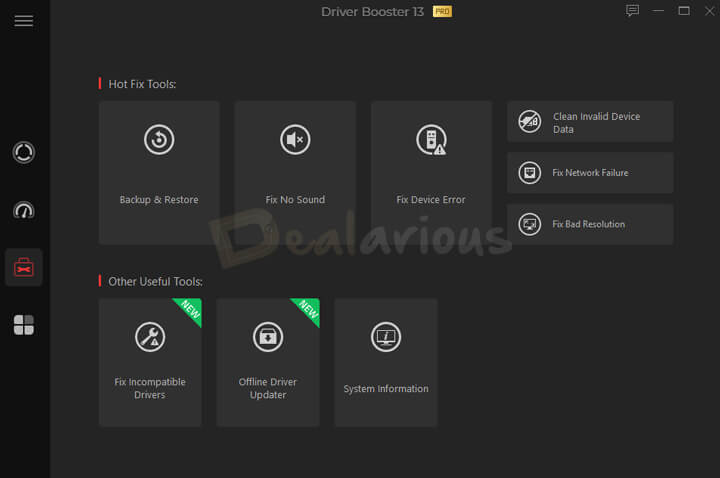This screenshot has height=478, width=720.
Task: Click NEW ribbon on Fix Incompatible Drivers
Action: pyautogui.click(x=191, y=309)
